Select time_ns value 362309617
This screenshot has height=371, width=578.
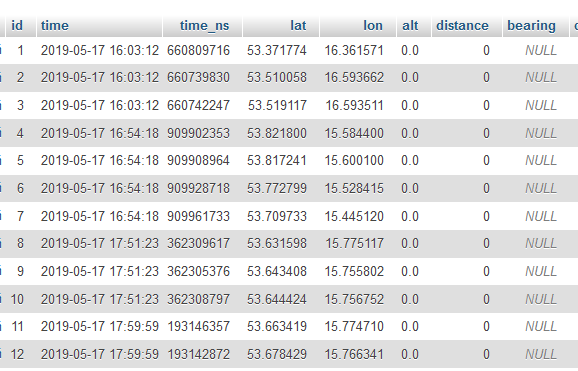(x=198, y=243)
